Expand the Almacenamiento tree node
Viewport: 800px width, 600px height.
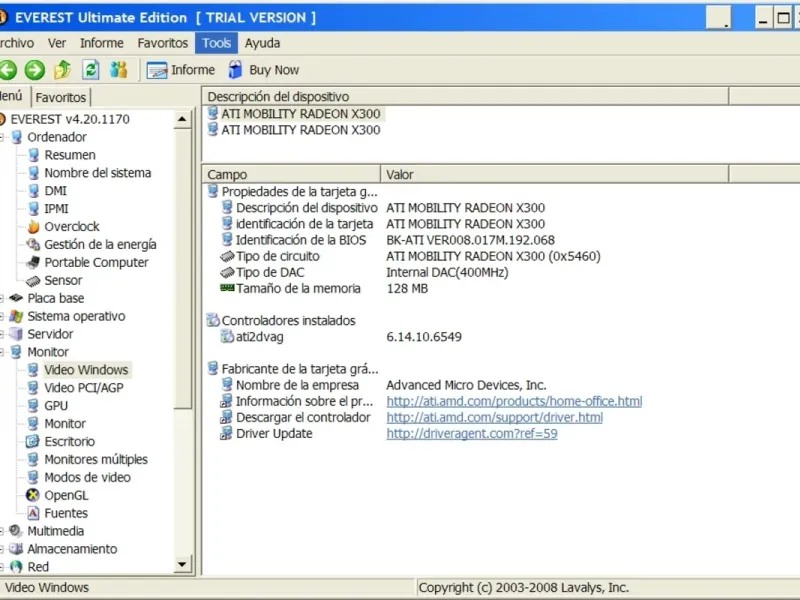pos(2,549)
